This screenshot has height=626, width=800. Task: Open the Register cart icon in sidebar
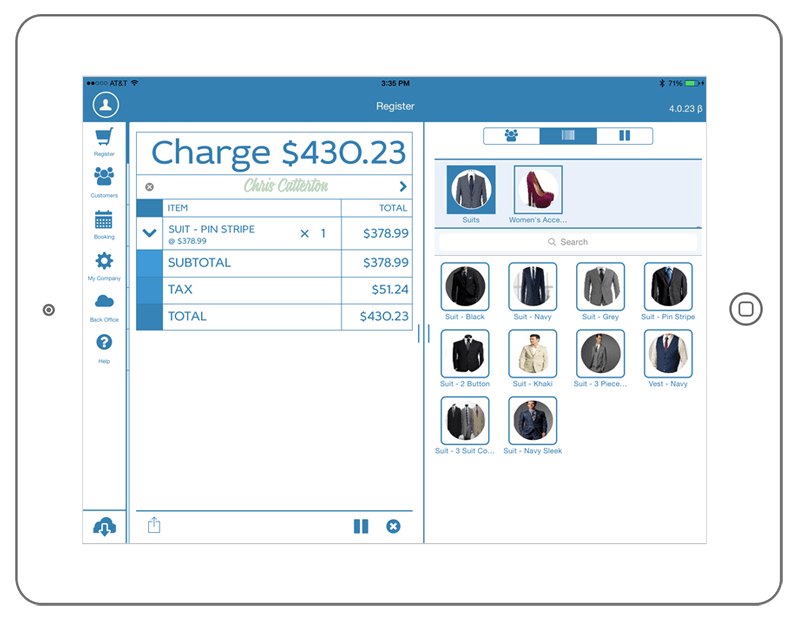click(104, 138)
